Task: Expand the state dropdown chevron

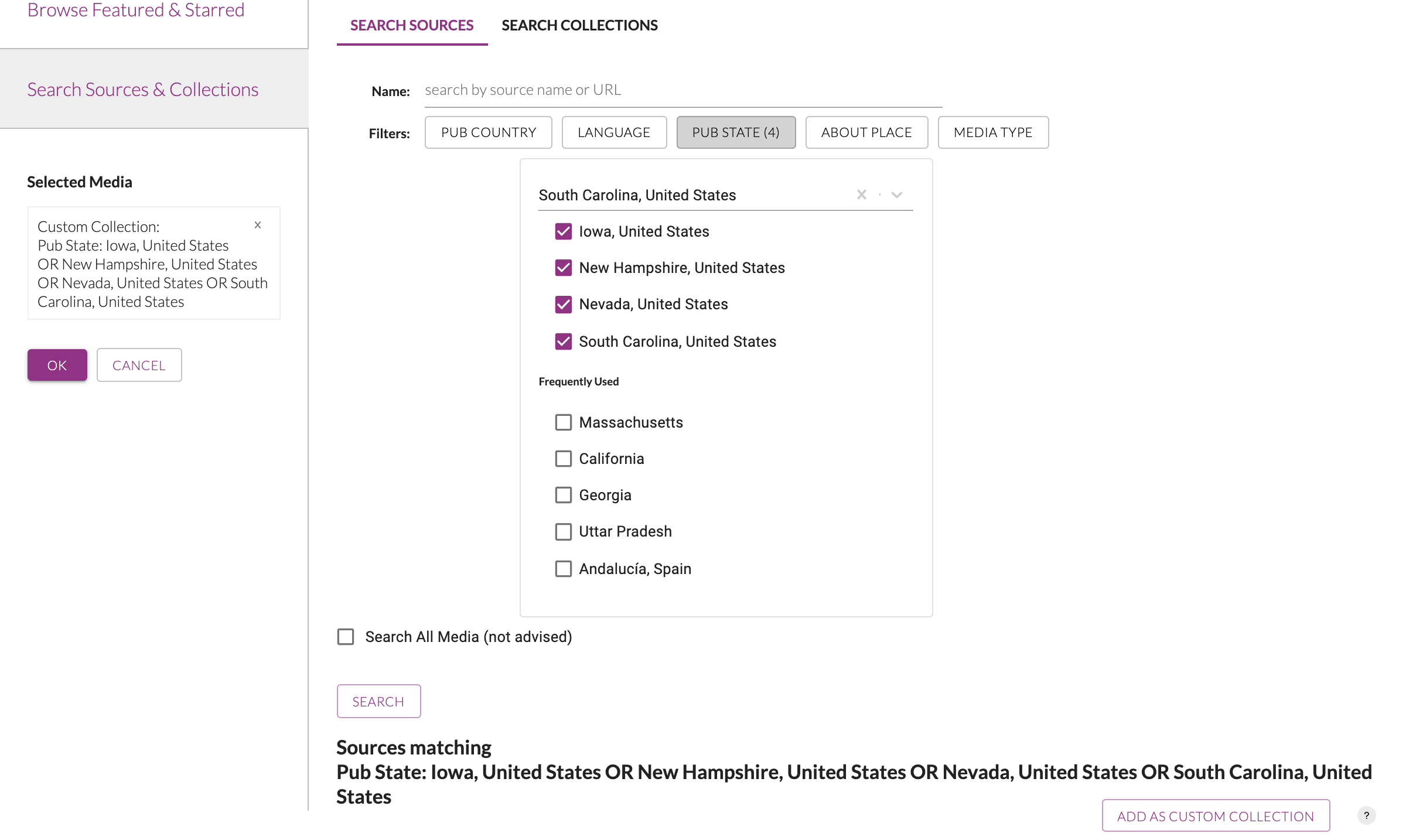Action: 896,195
